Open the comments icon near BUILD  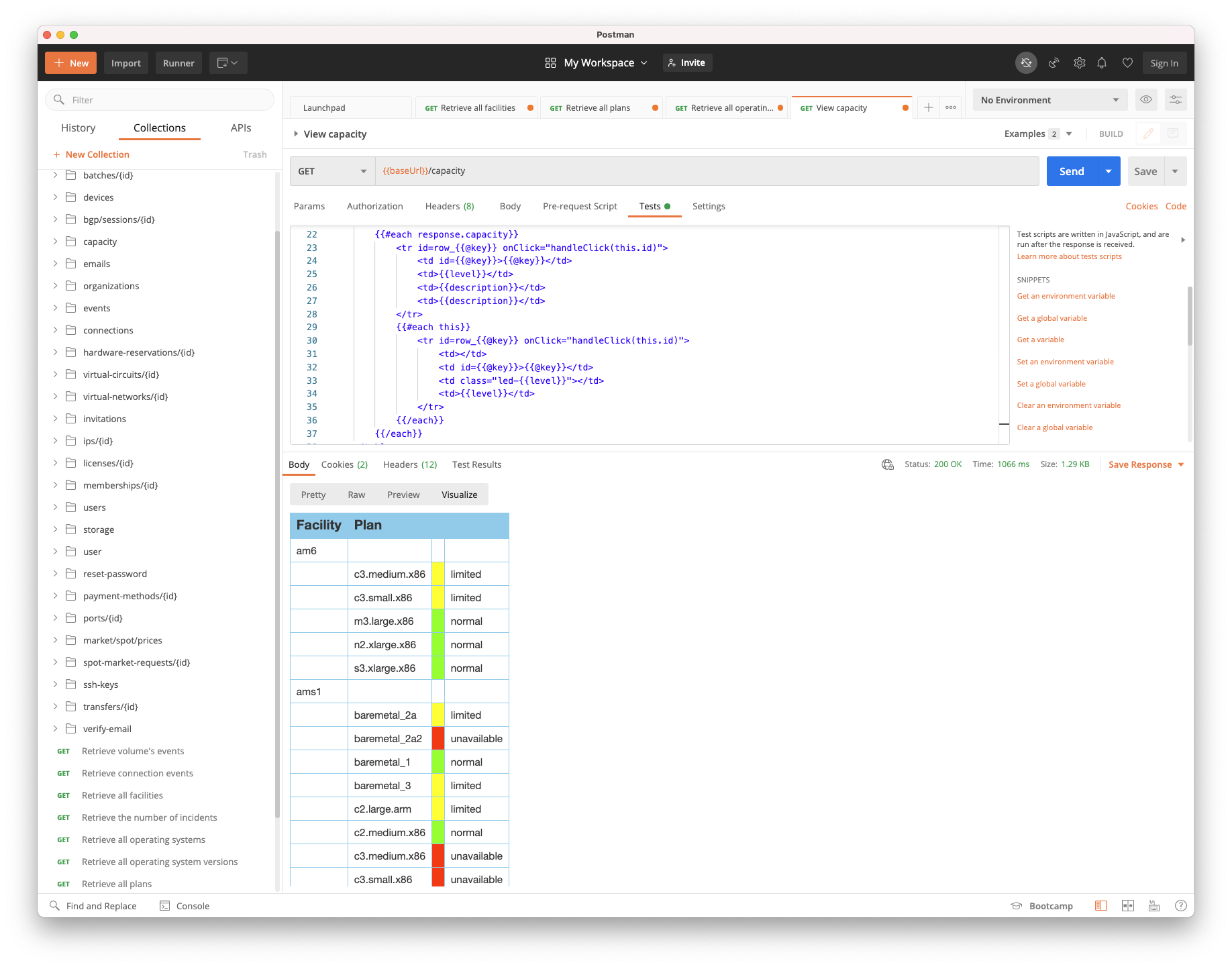point(1173,134)
